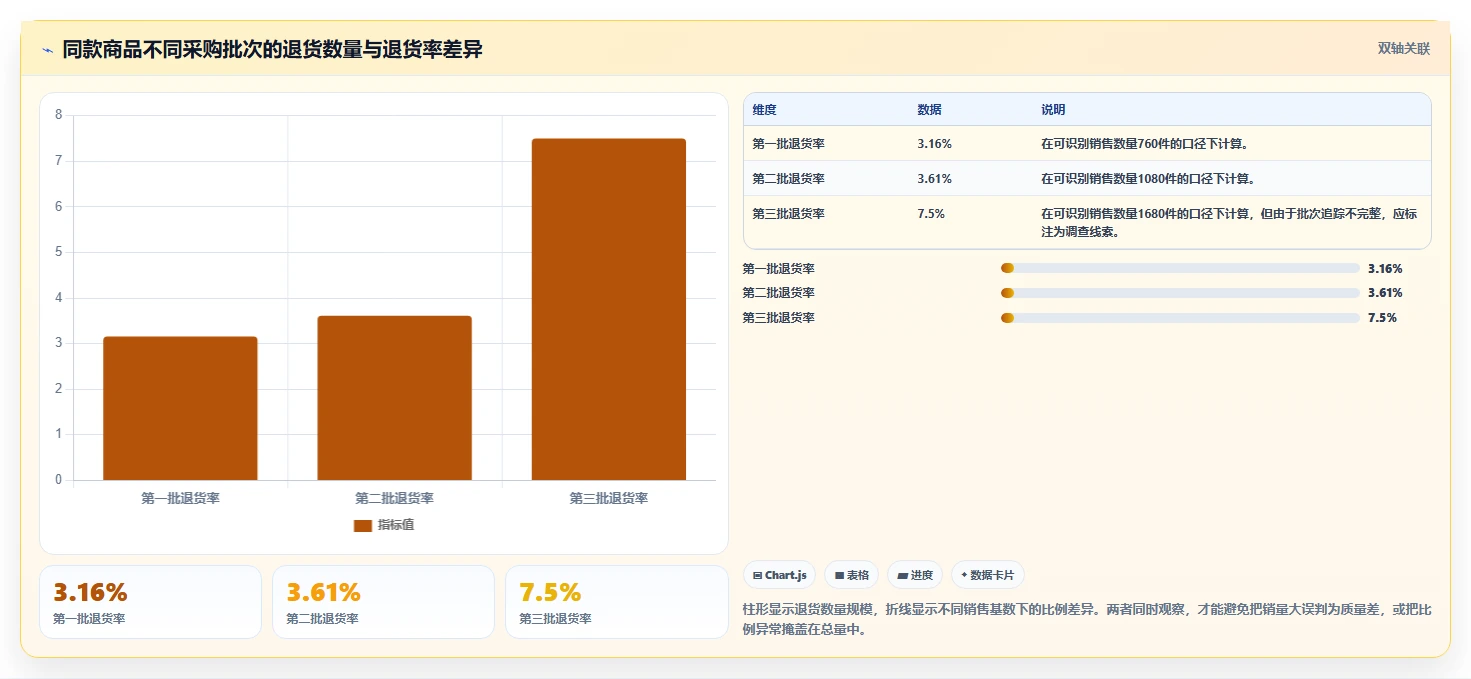Click the 3.61% label beside the progress bars
Image resolution: width=1471 pixels, height=679 pixels.
(1385, 293)
